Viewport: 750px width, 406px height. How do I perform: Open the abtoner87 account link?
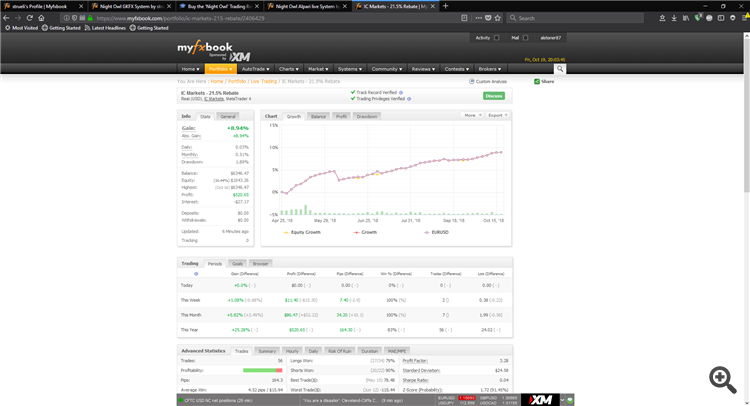pyautogui.click(x=551, y=38)
